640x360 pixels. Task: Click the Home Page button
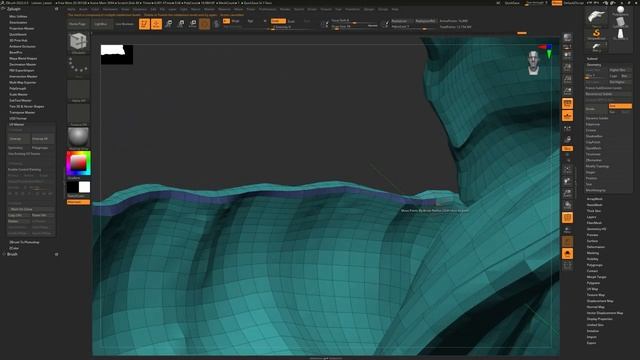(77, 24)
